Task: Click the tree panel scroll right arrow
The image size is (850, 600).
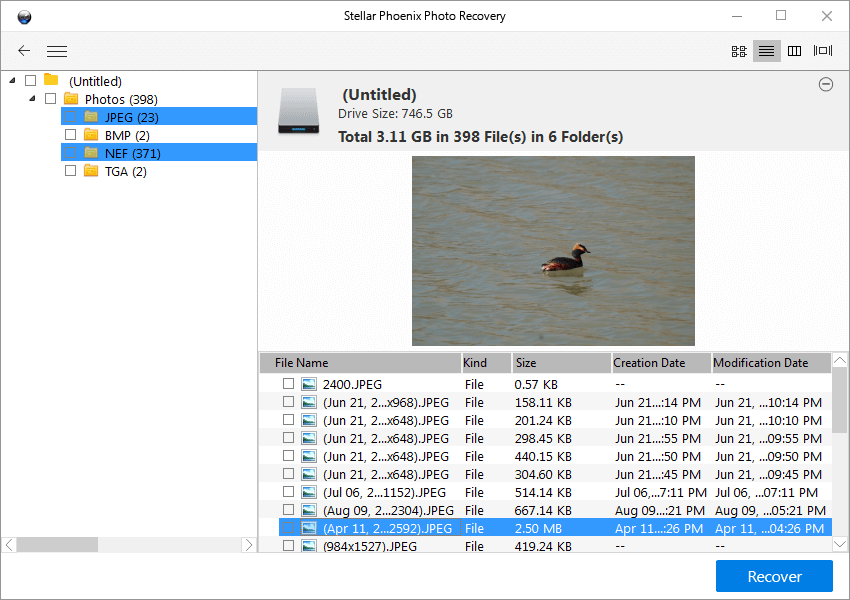Action: tap(248, 545)
